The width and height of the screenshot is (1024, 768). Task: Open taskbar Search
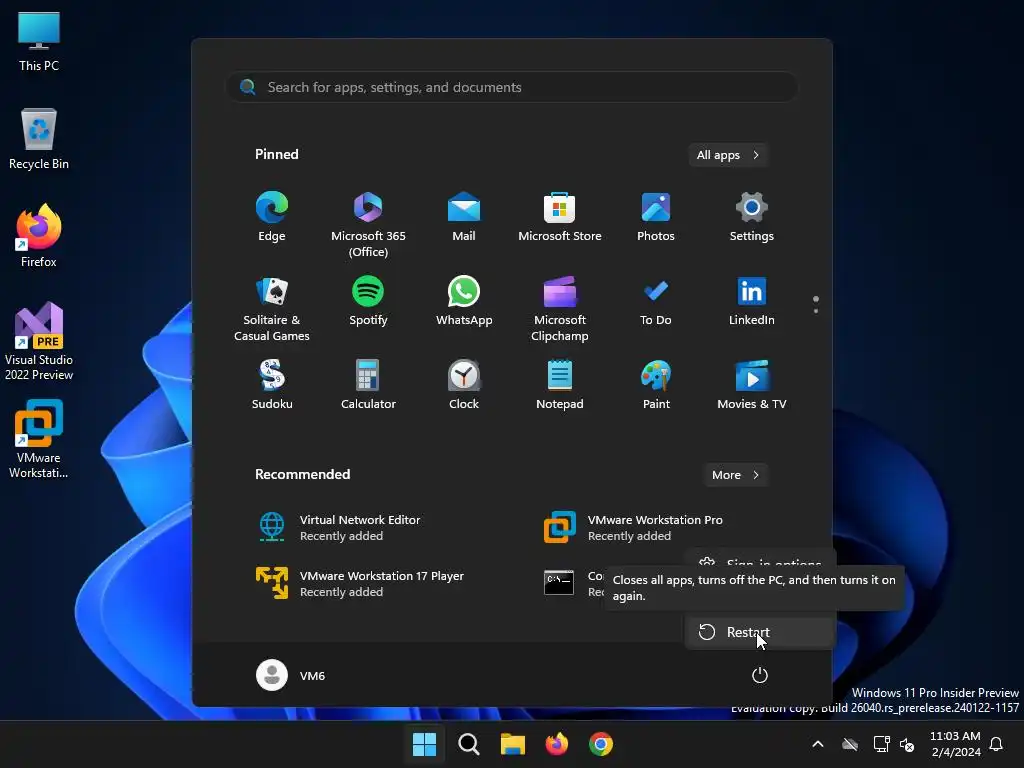pos(468,744)
